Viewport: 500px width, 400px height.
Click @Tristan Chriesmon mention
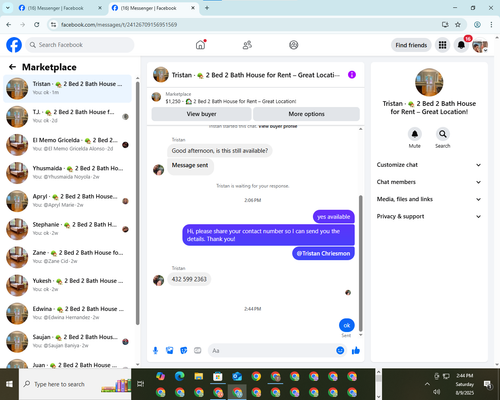click(323, 253)
